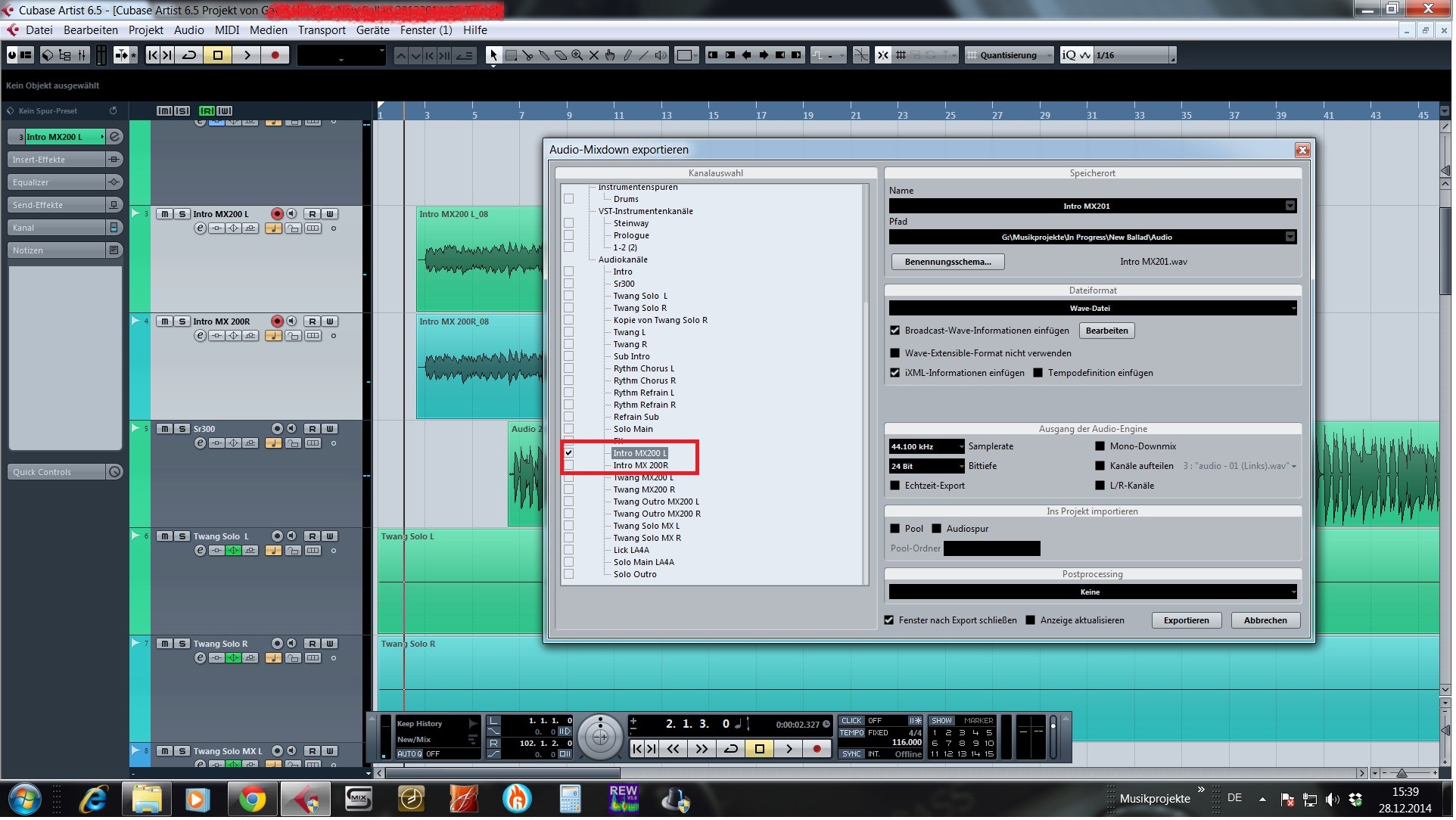This screenshot has width=1456, height=820.
Task: Toggle Broadcast-Wave-Informationen einfügen checkbox
Action: [x=897, y=331]
